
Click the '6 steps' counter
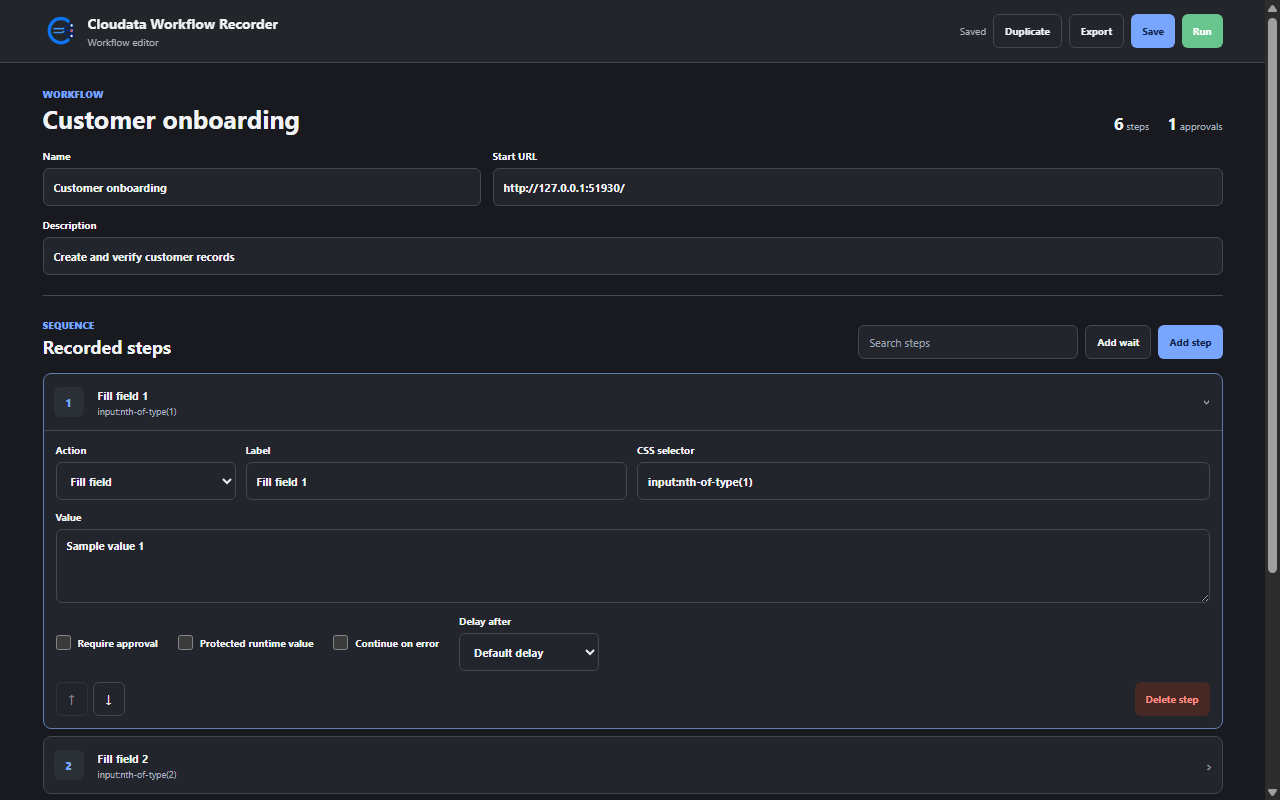pyautogui.click(x=1131, y=125)
